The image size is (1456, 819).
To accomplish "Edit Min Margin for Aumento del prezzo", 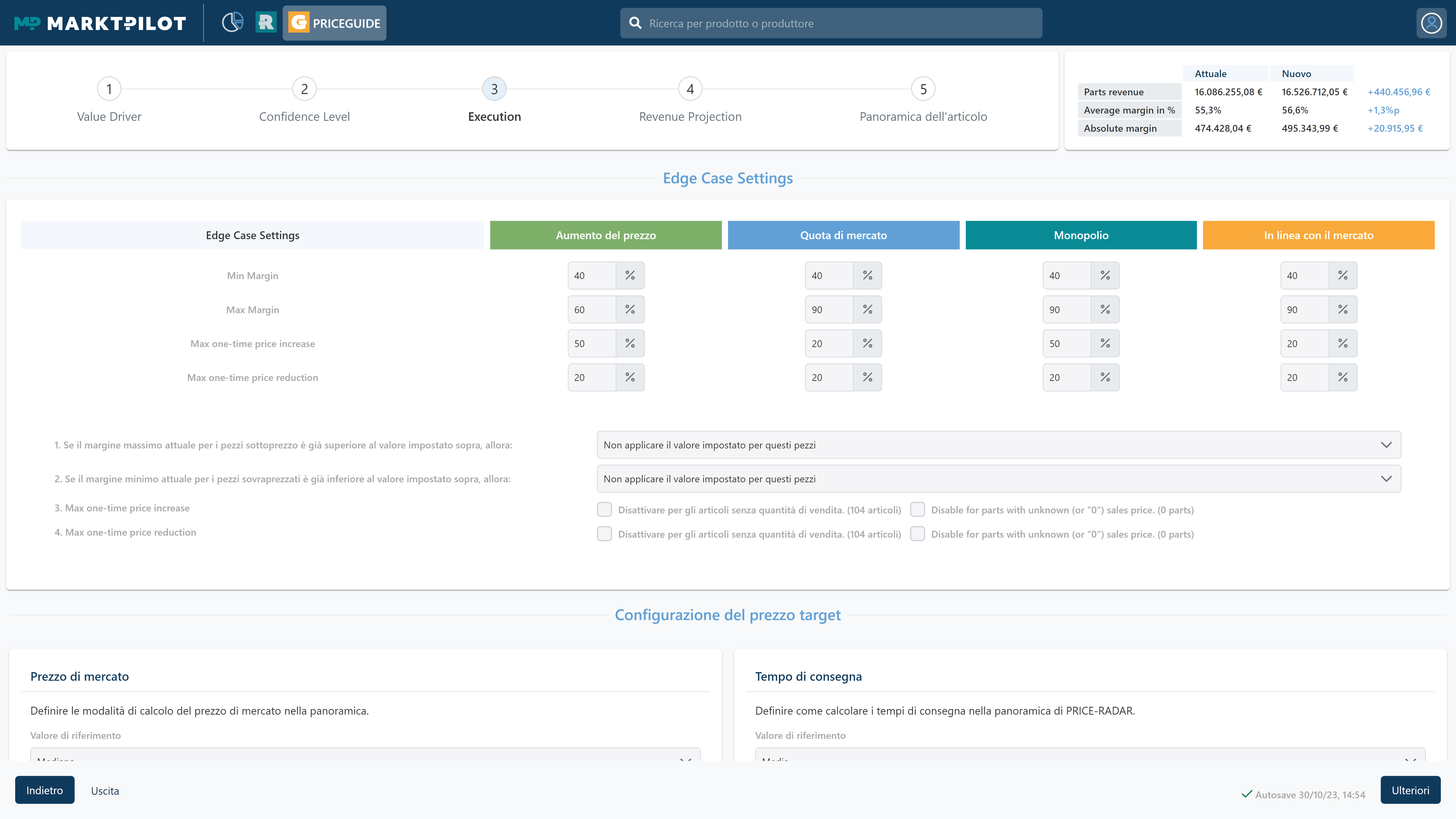I will click(591, 275).
